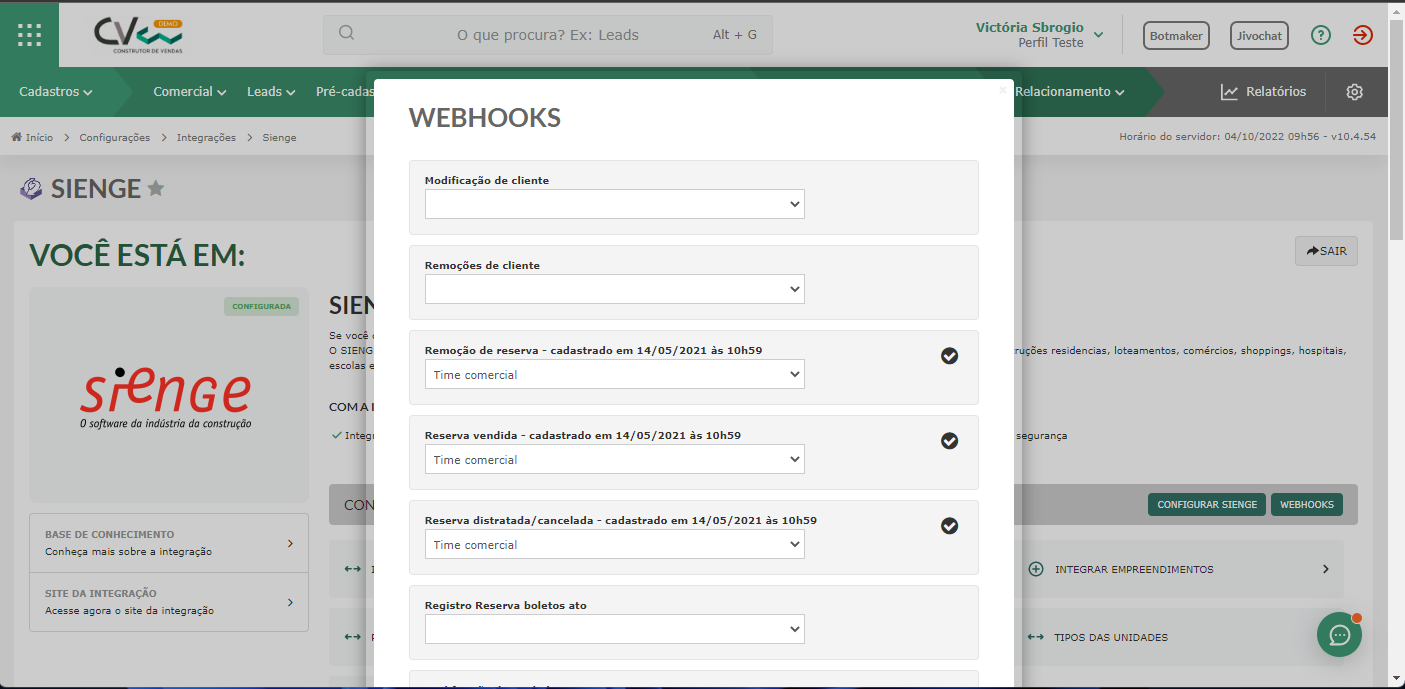Viewport: 1405px width, 689px height.
Task: Click the red logout icon
Action: [1363, 35]
